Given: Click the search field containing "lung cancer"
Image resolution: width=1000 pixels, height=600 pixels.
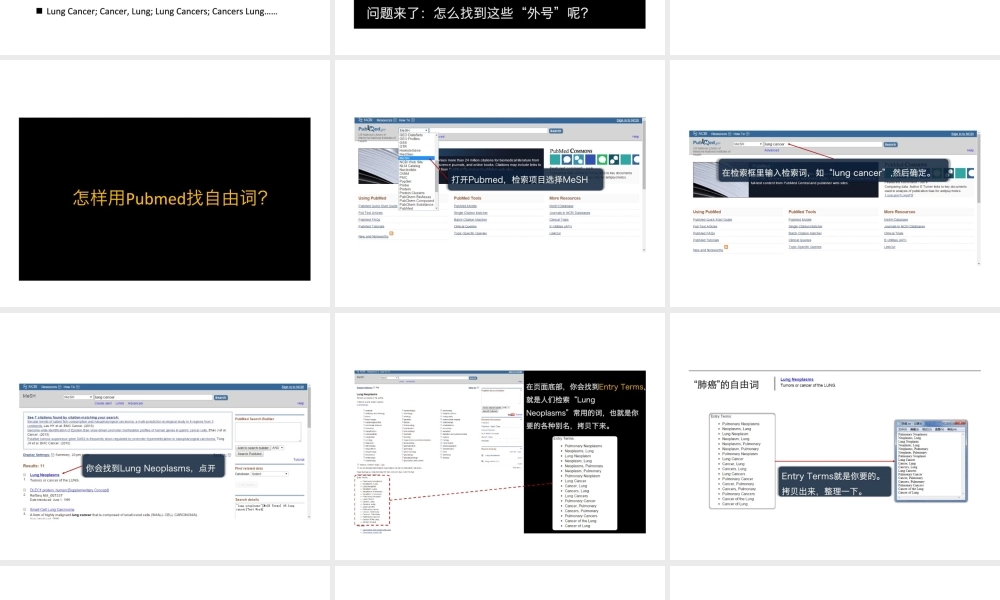Looking at the screenshot, I should click(820, 144).
